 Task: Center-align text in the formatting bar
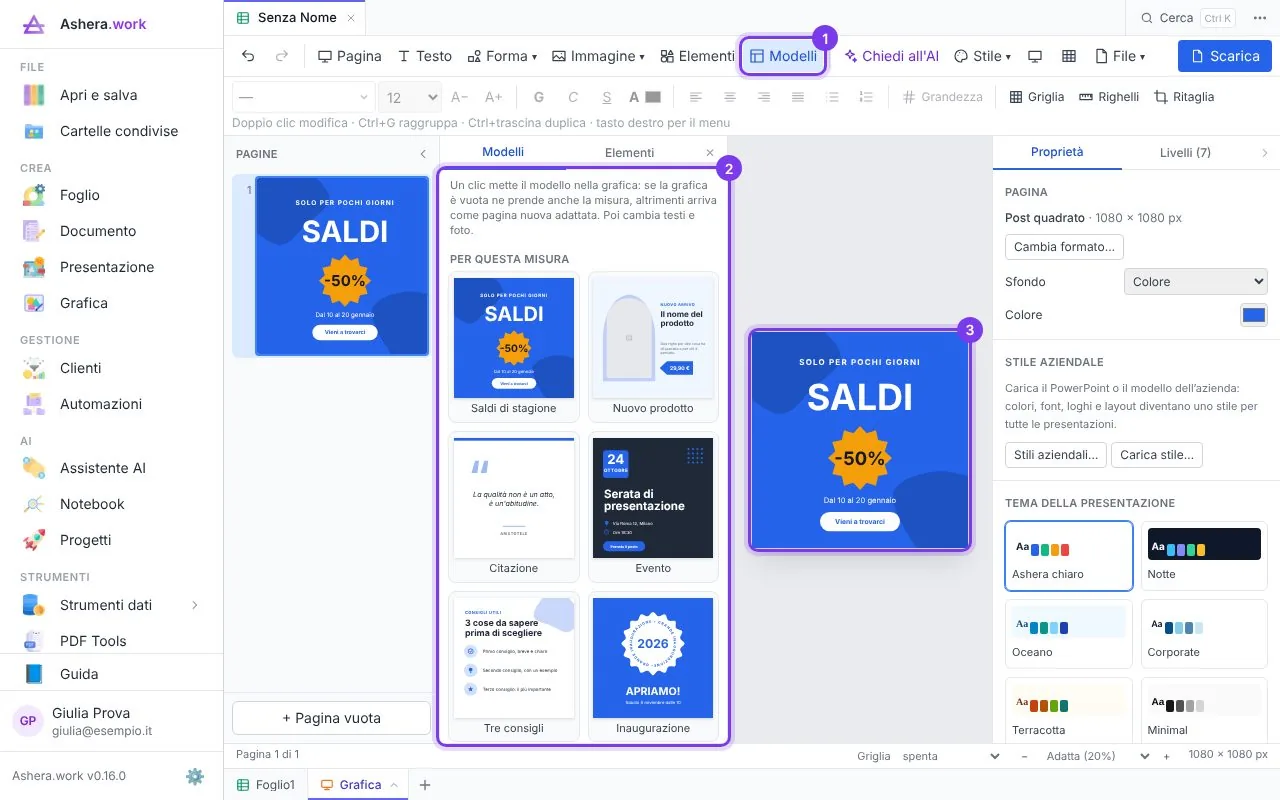click(730, 97)
